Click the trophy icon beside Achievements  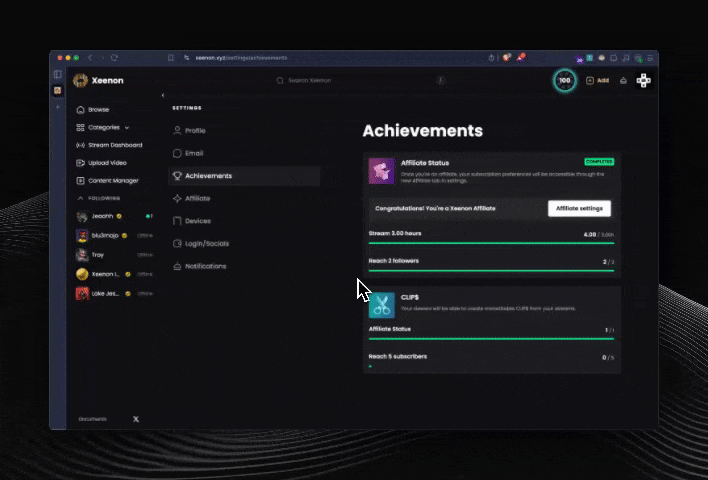coord(177,176)
